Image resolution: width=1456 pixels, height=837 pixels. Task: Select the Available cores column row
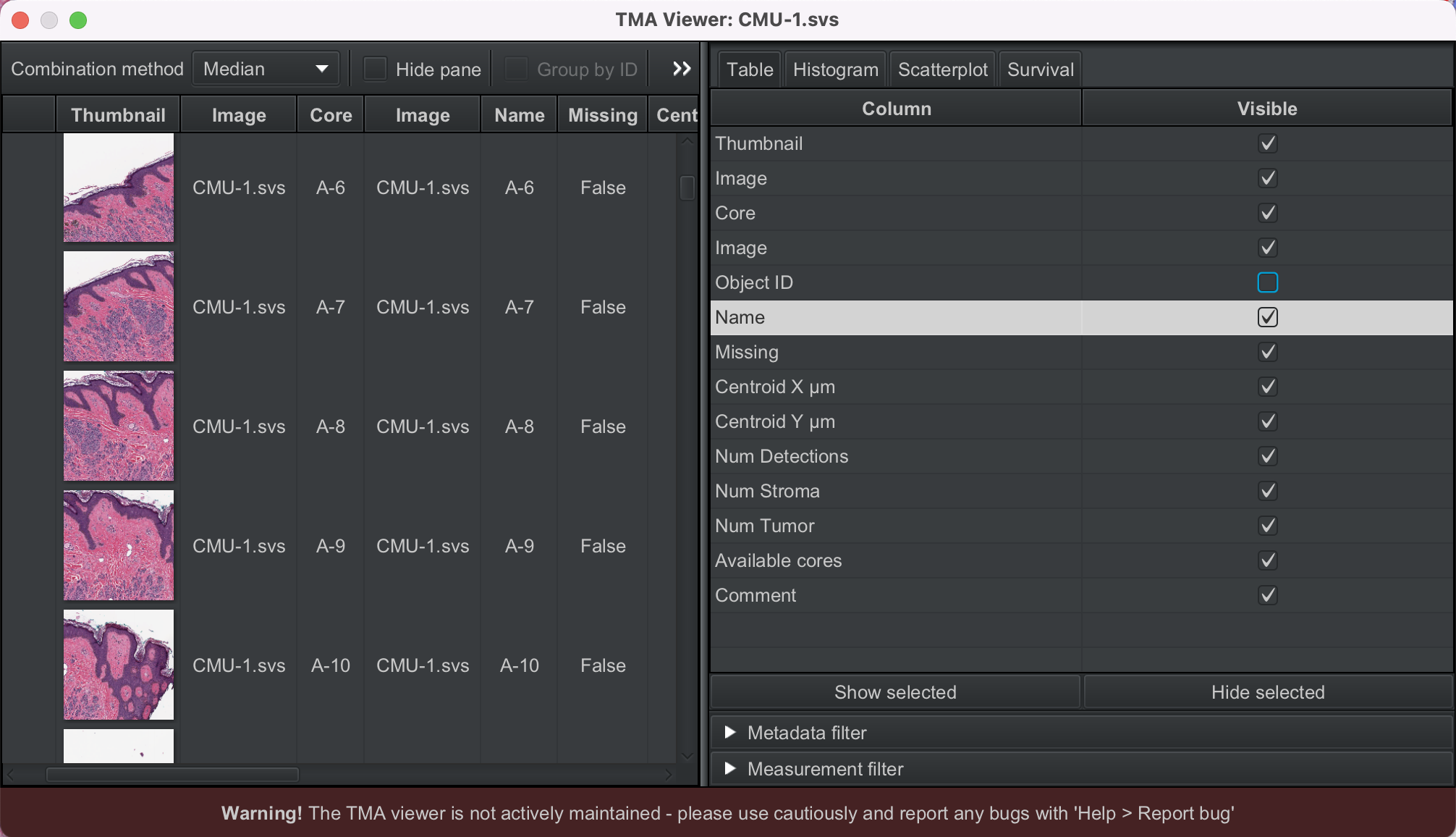[895, 560]
